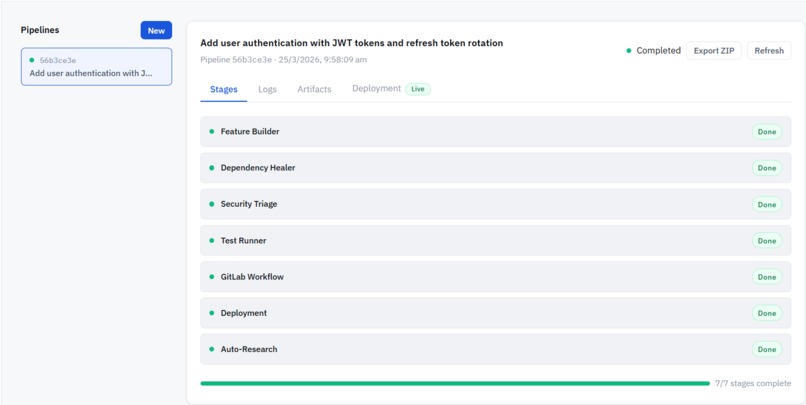
Task: Expand the Dependency Healer stage row
Action: pos(496,168)
